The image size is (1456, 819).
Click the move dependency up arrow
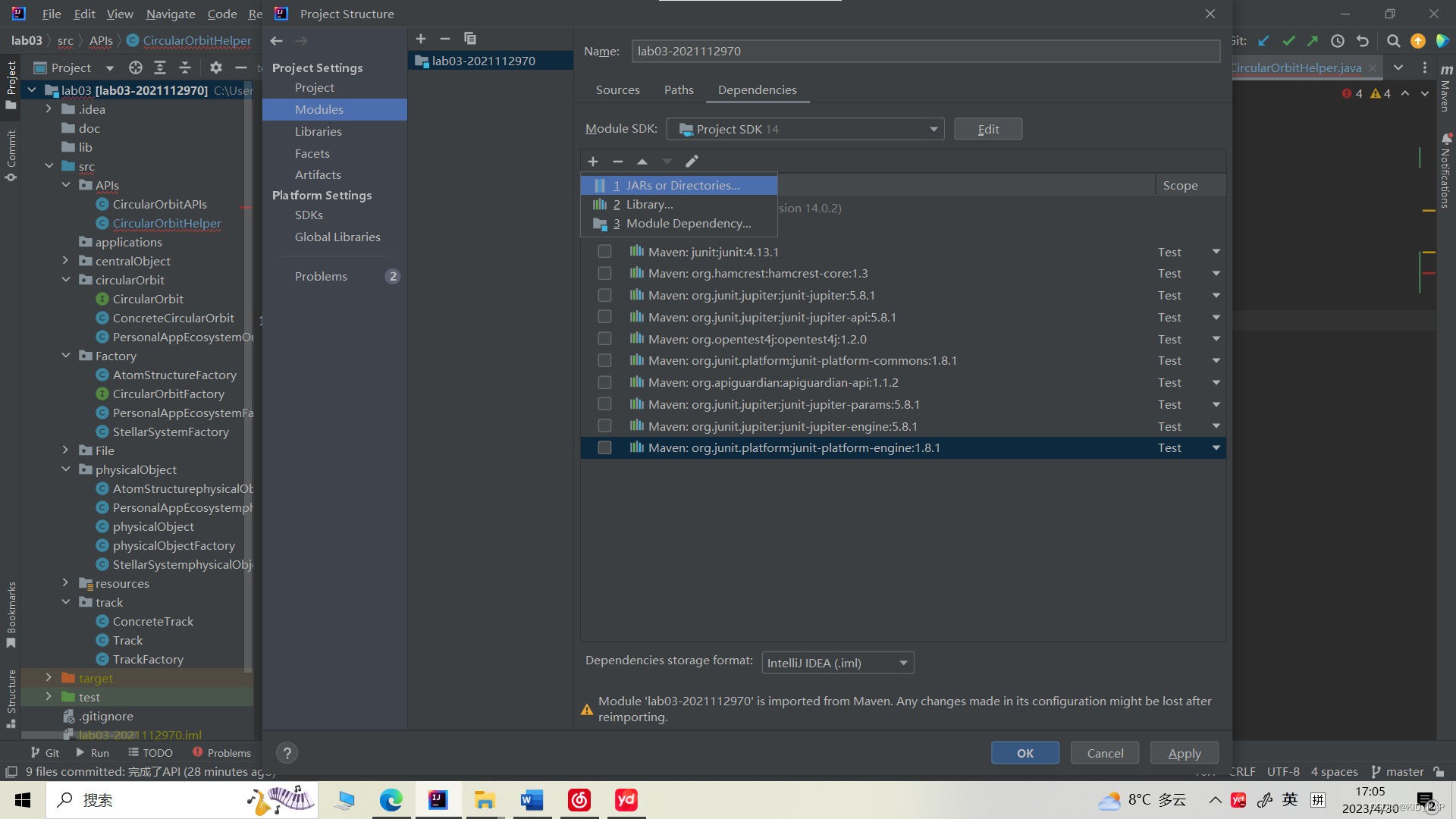tap(642, 162)
